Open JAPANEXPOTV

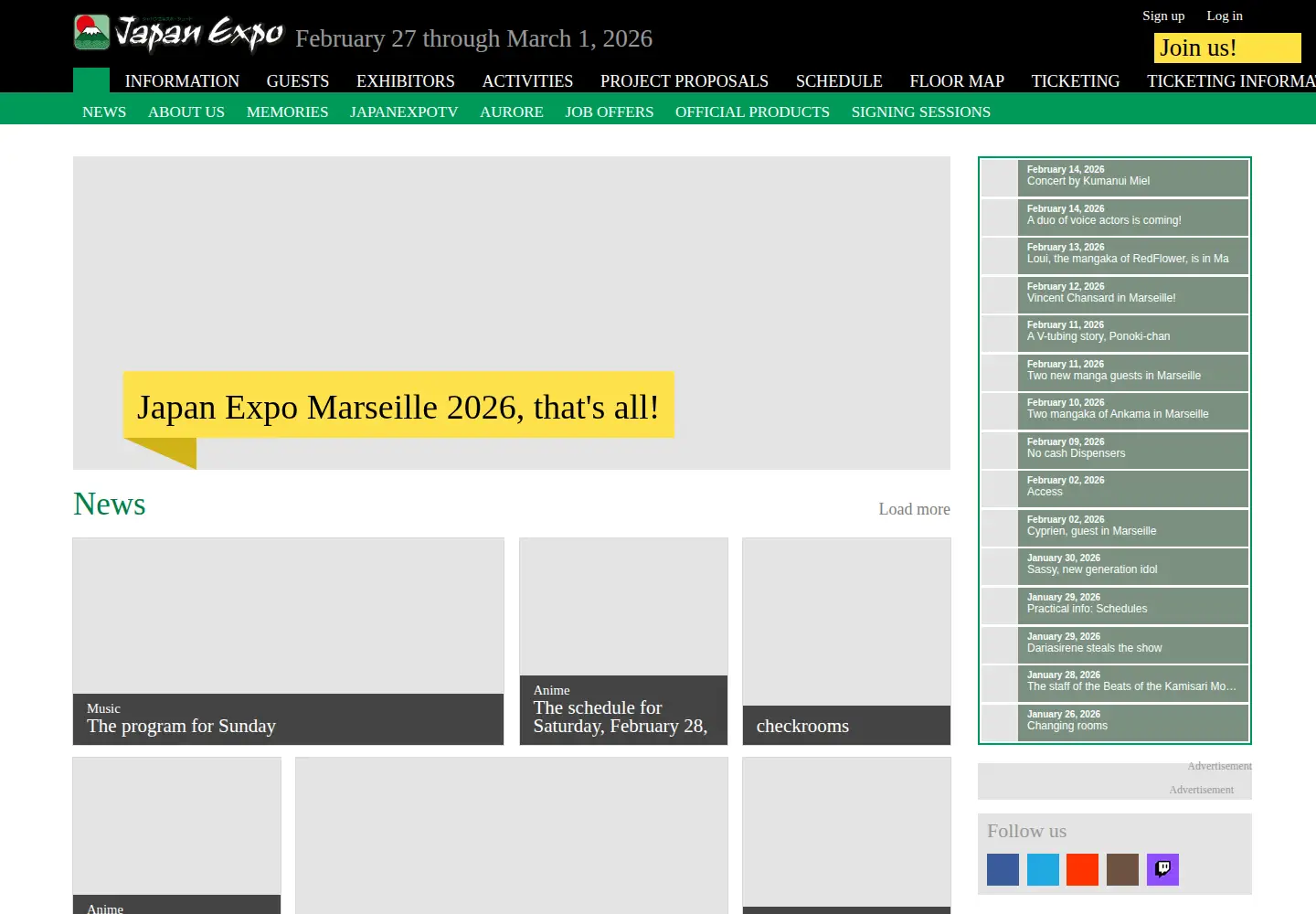(x=404, y=112)
